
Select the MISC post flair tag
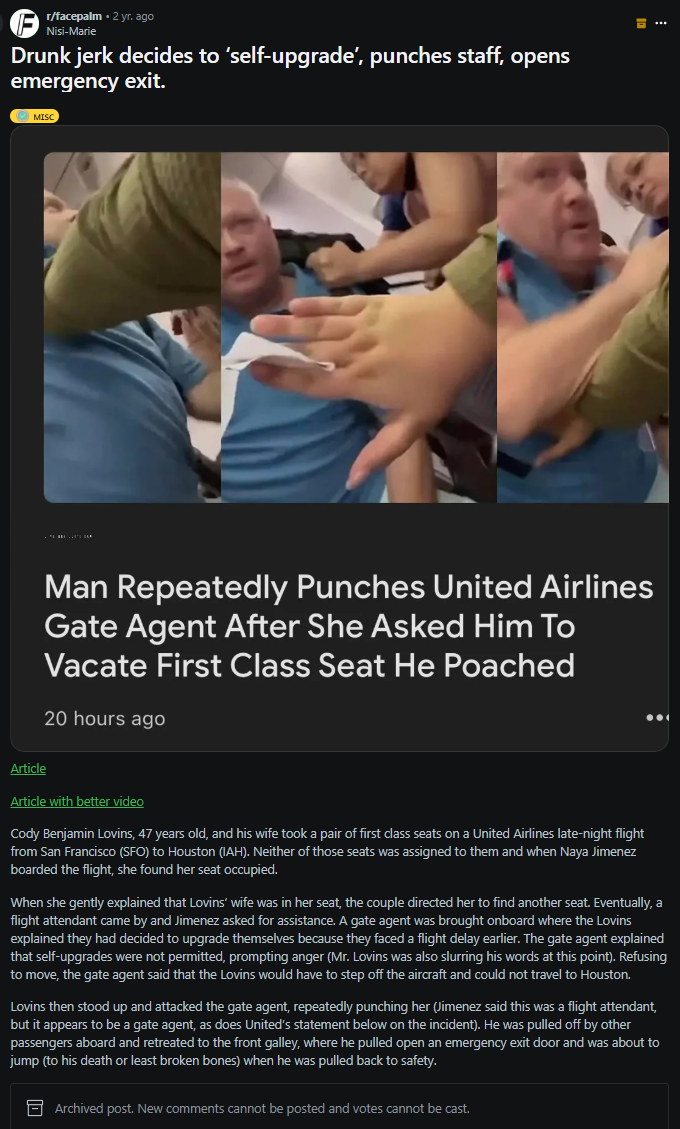(35, 116)
